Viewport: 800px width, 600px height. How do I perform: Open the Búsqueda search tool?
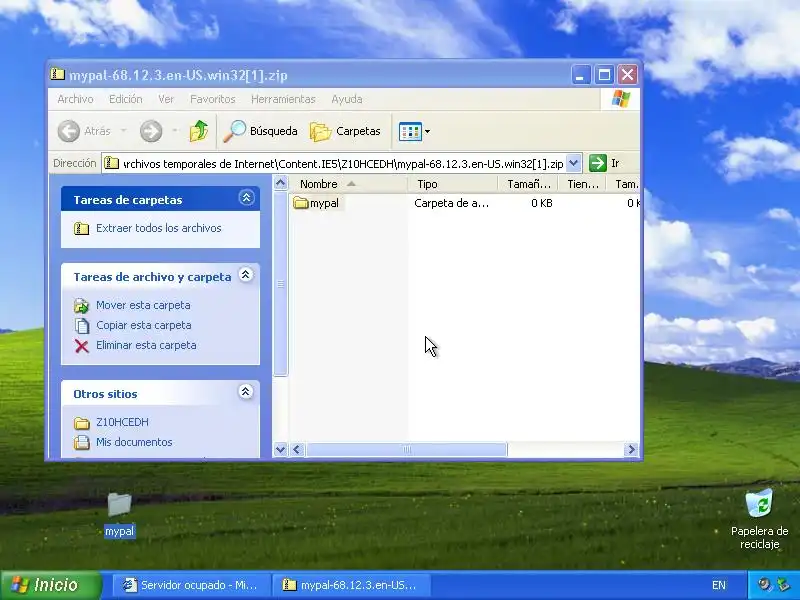pos(261,131)
